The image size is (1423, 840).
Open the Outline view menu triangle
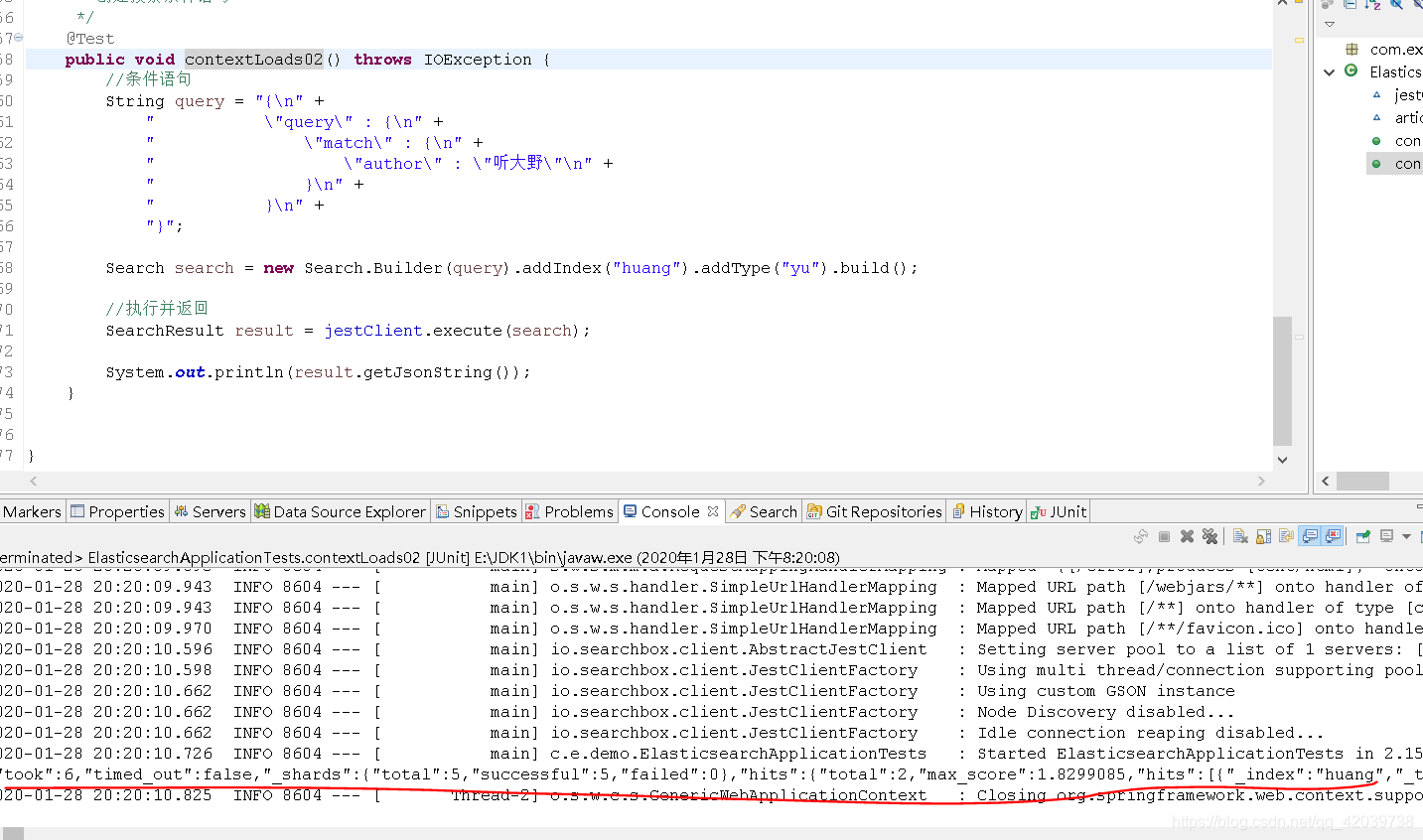tap(1330, 24)
